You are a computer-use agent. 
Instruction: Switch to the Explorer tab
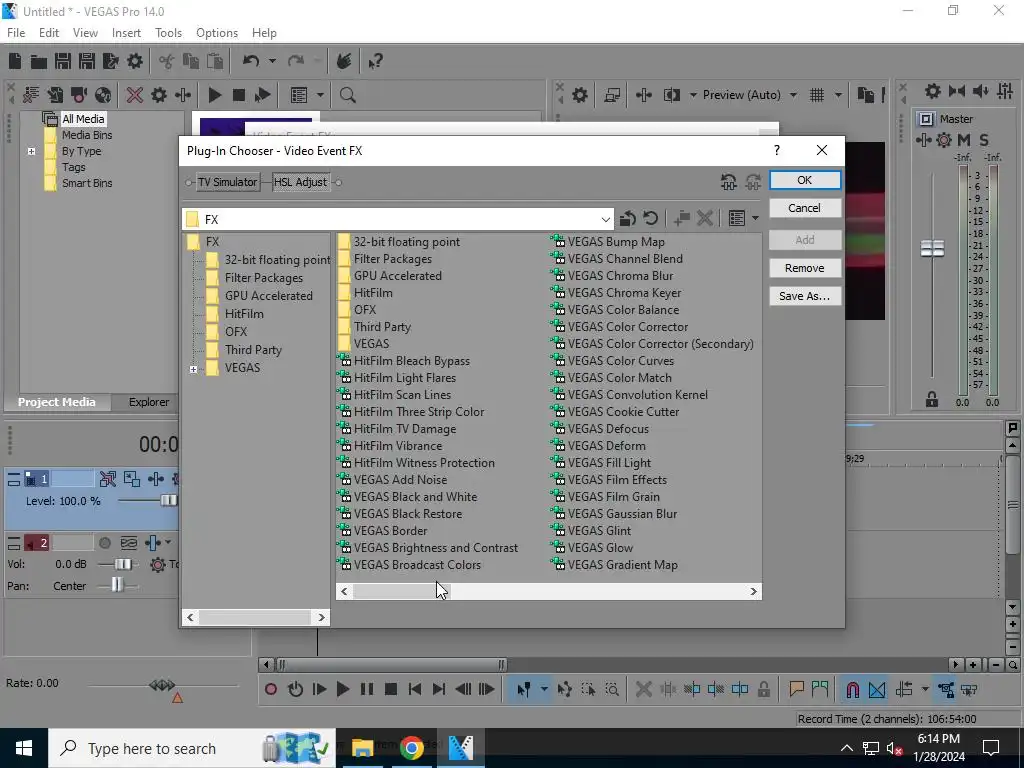pyautogui.click(x=149, y=402)
